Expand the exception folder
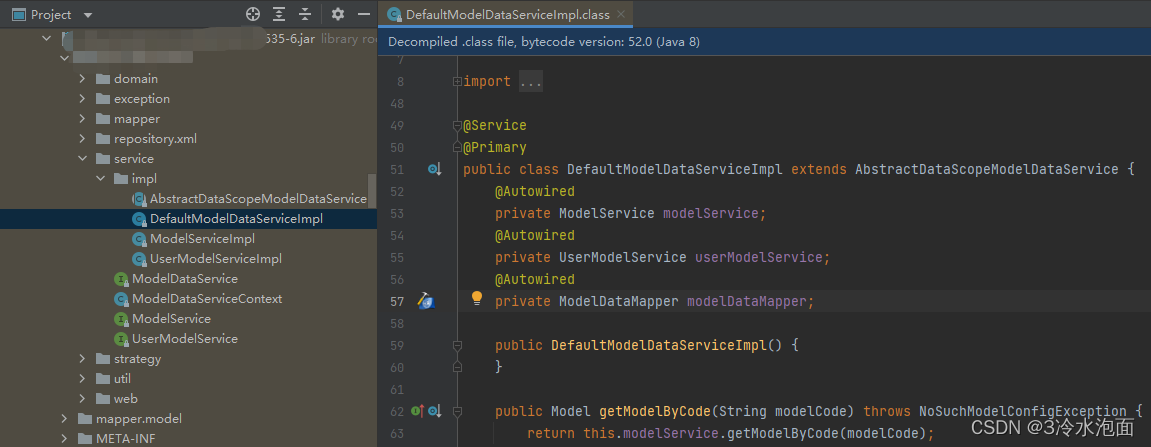Viewport: 1151px width, 447px height. pyautogui.click(x=82, y=98)
